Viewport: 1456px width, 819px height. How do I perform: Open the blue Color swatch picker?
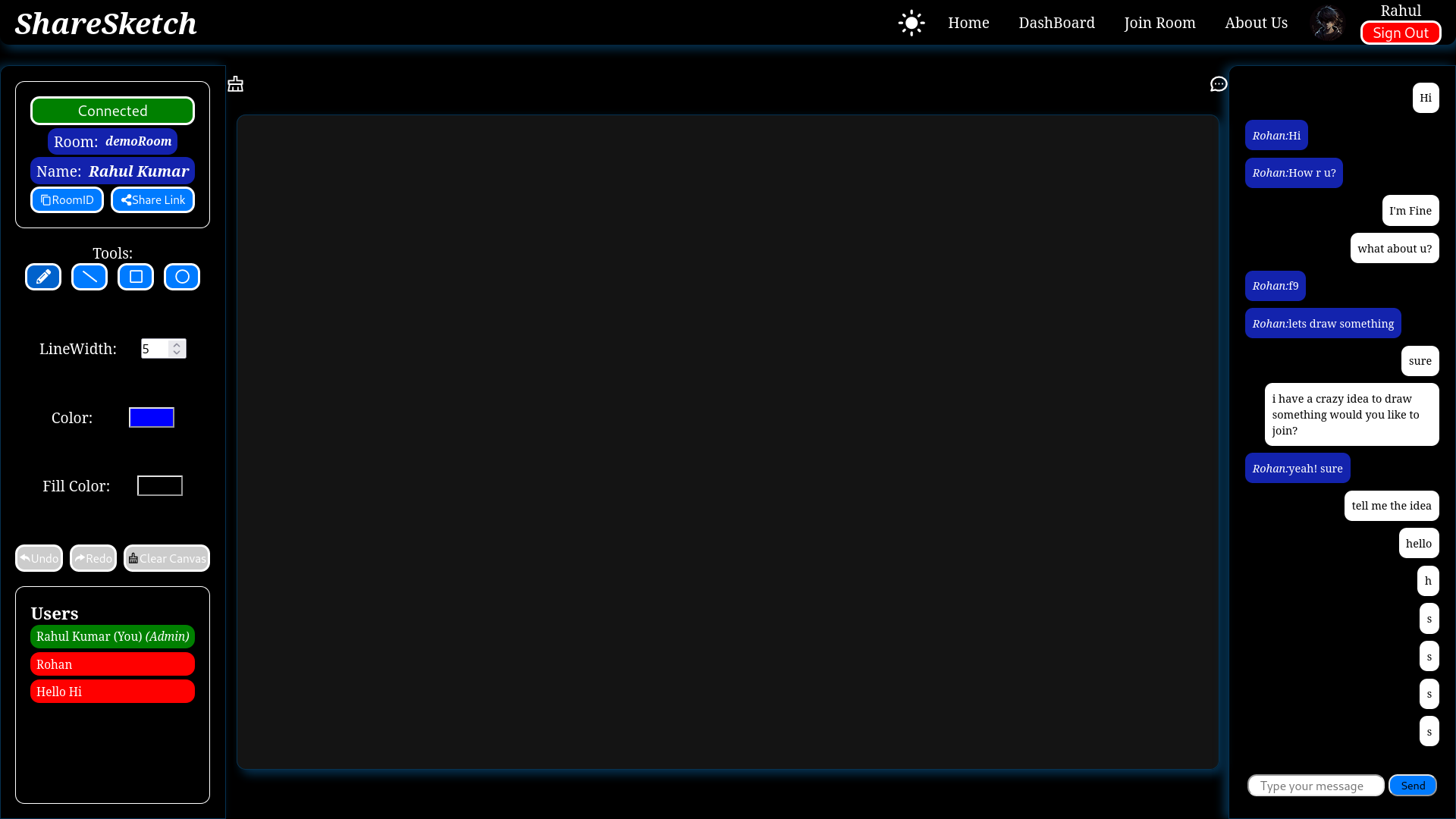click(x=152, y=418)
